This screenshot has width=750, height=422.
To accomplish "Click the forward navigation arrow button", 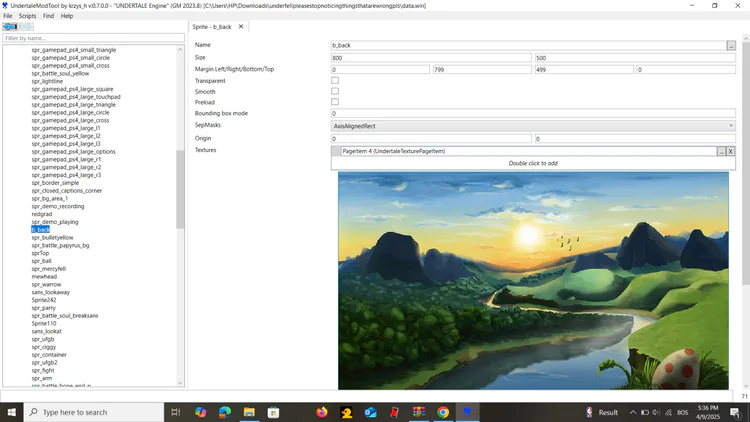I will tap(26, 27).
